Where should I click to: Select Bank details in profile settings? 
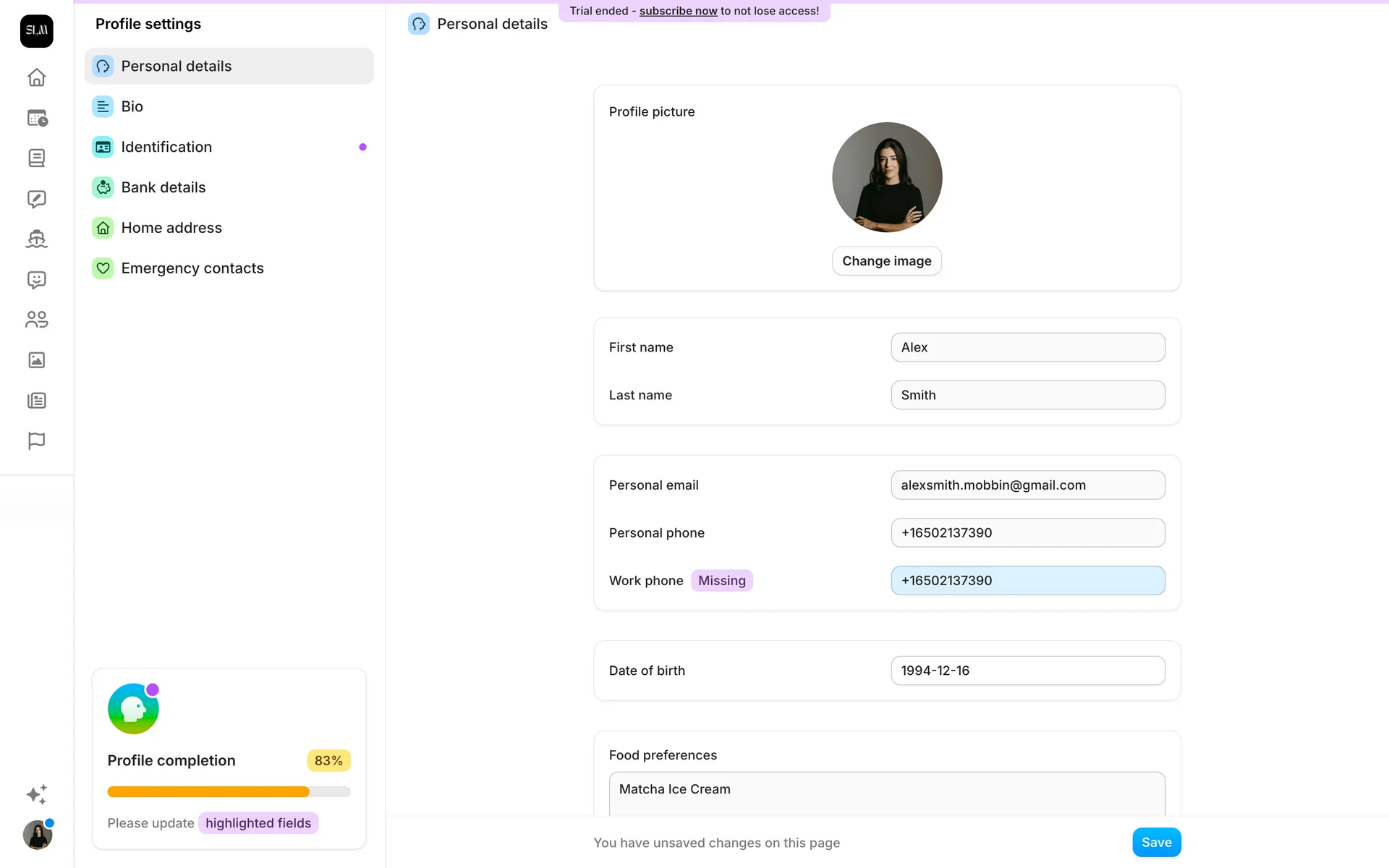coord(163,187)
